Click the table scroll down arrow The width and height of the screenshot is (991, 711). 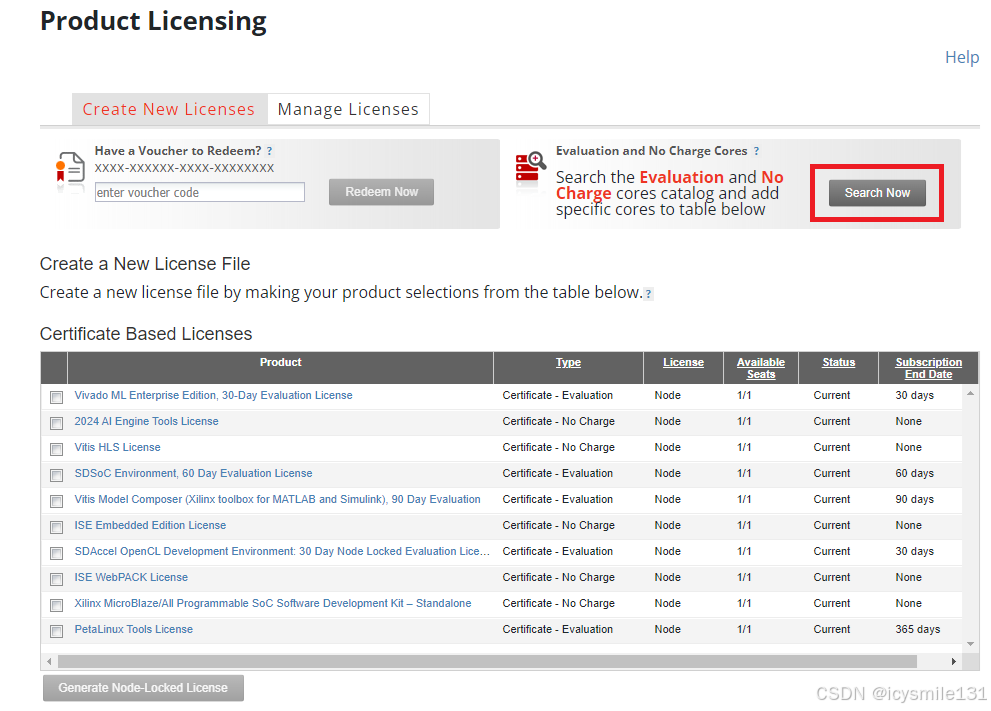970,644
